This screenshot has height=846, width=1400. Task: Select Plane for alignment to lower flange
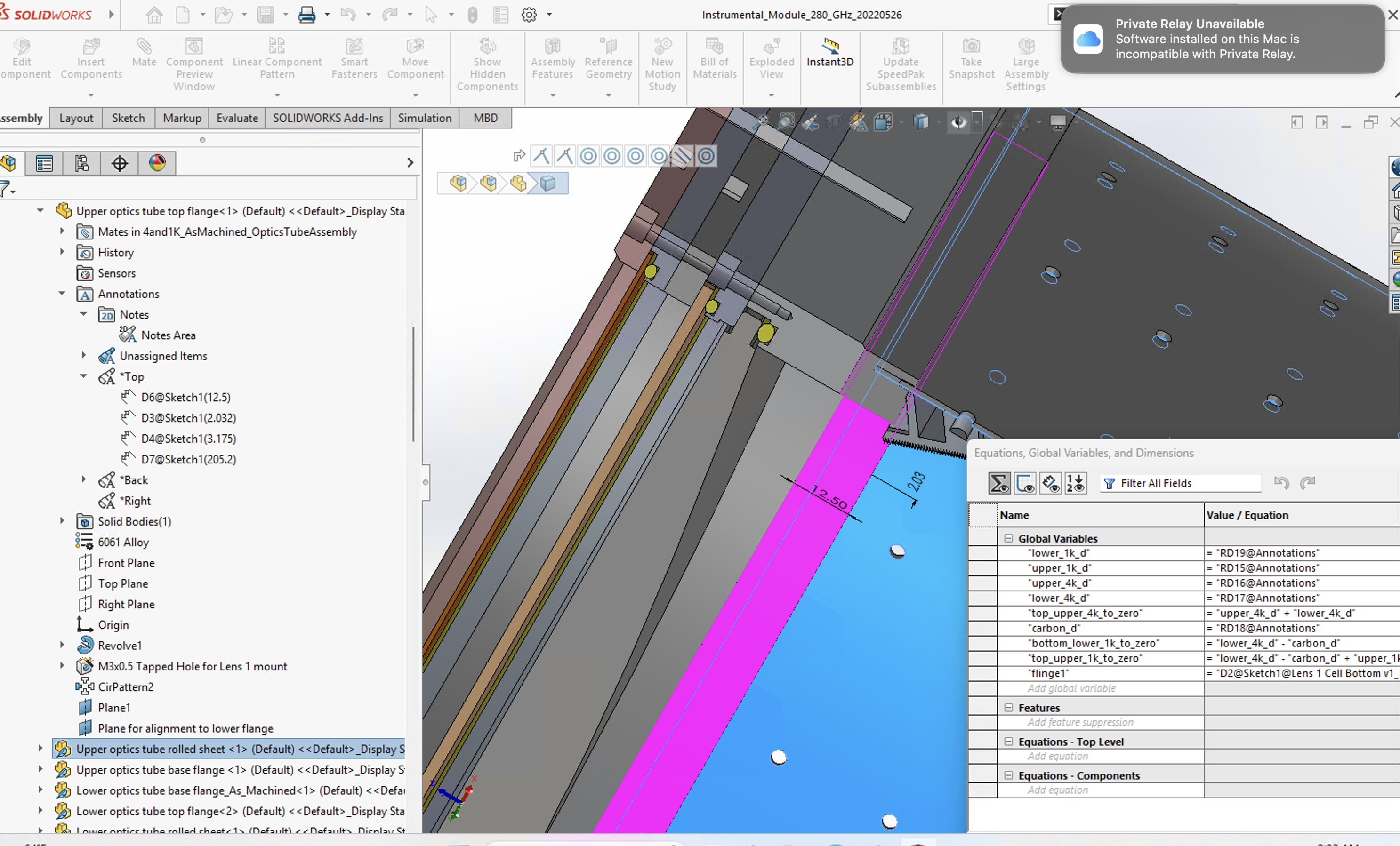(x=185, y=728)
